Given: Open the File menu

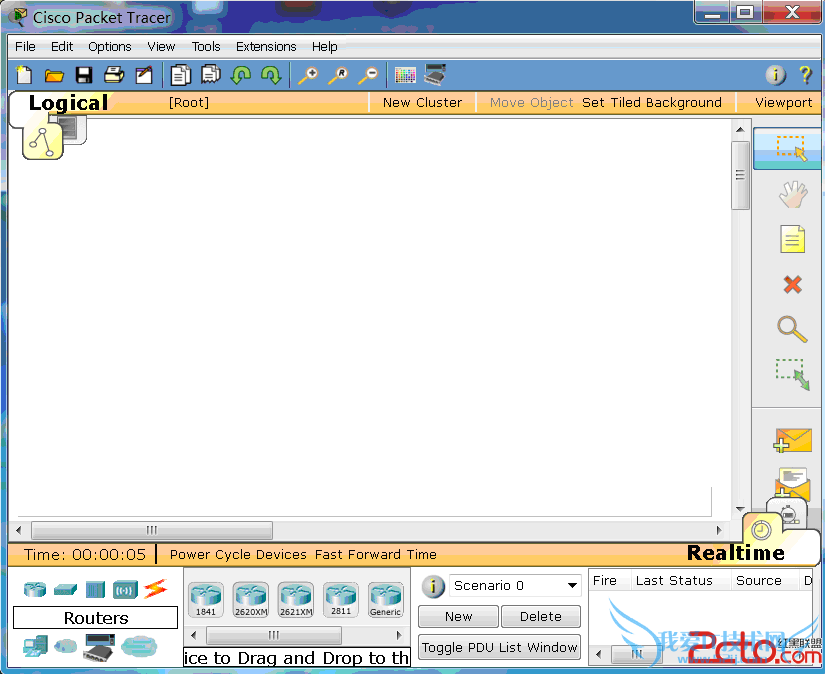Looking at the screenshot, I should [25, 46].
